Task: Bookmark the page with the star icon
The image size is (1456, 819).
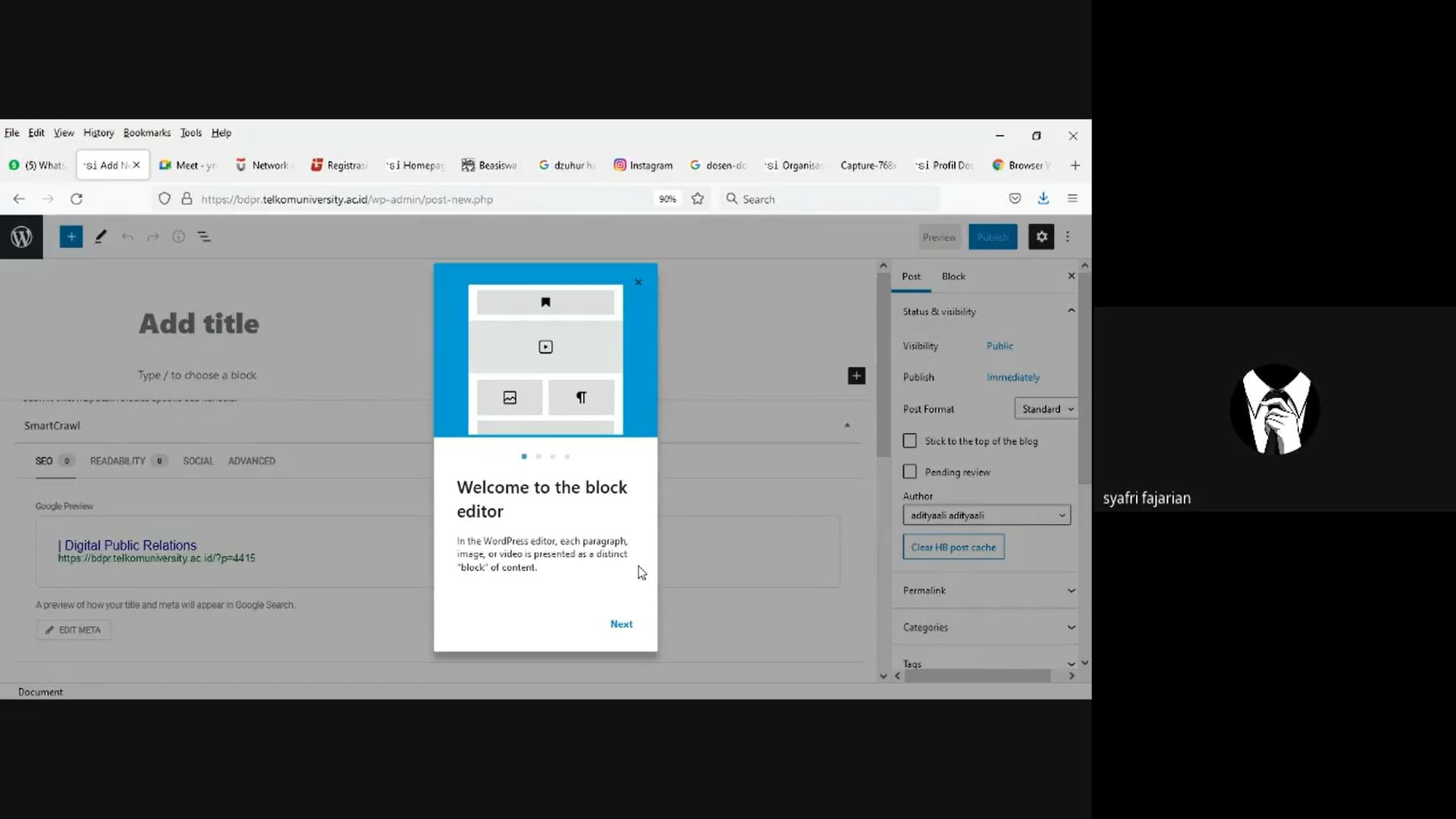Action: 698,199
